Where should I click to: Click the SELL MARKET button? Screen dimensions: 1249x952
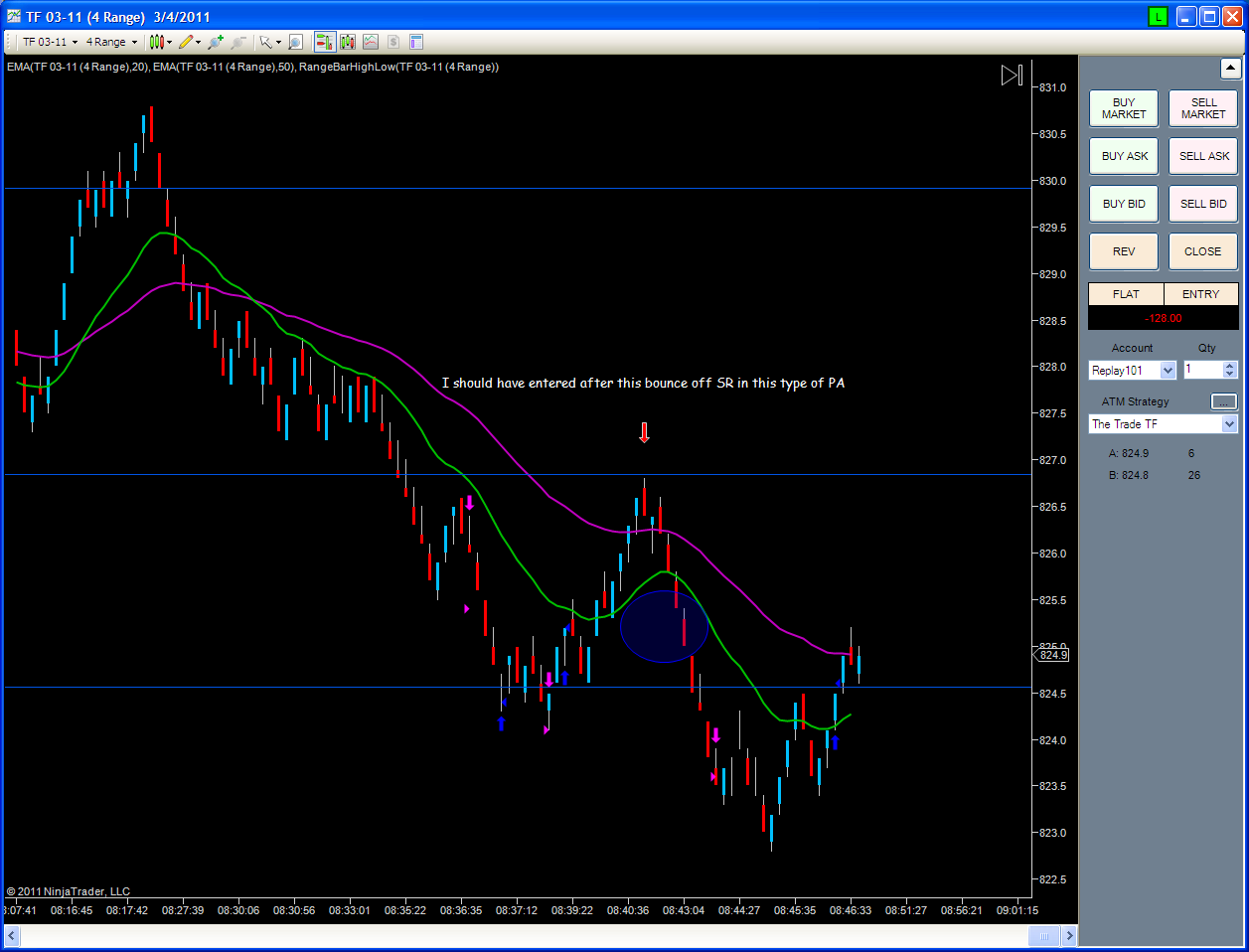coord(1203,108)
